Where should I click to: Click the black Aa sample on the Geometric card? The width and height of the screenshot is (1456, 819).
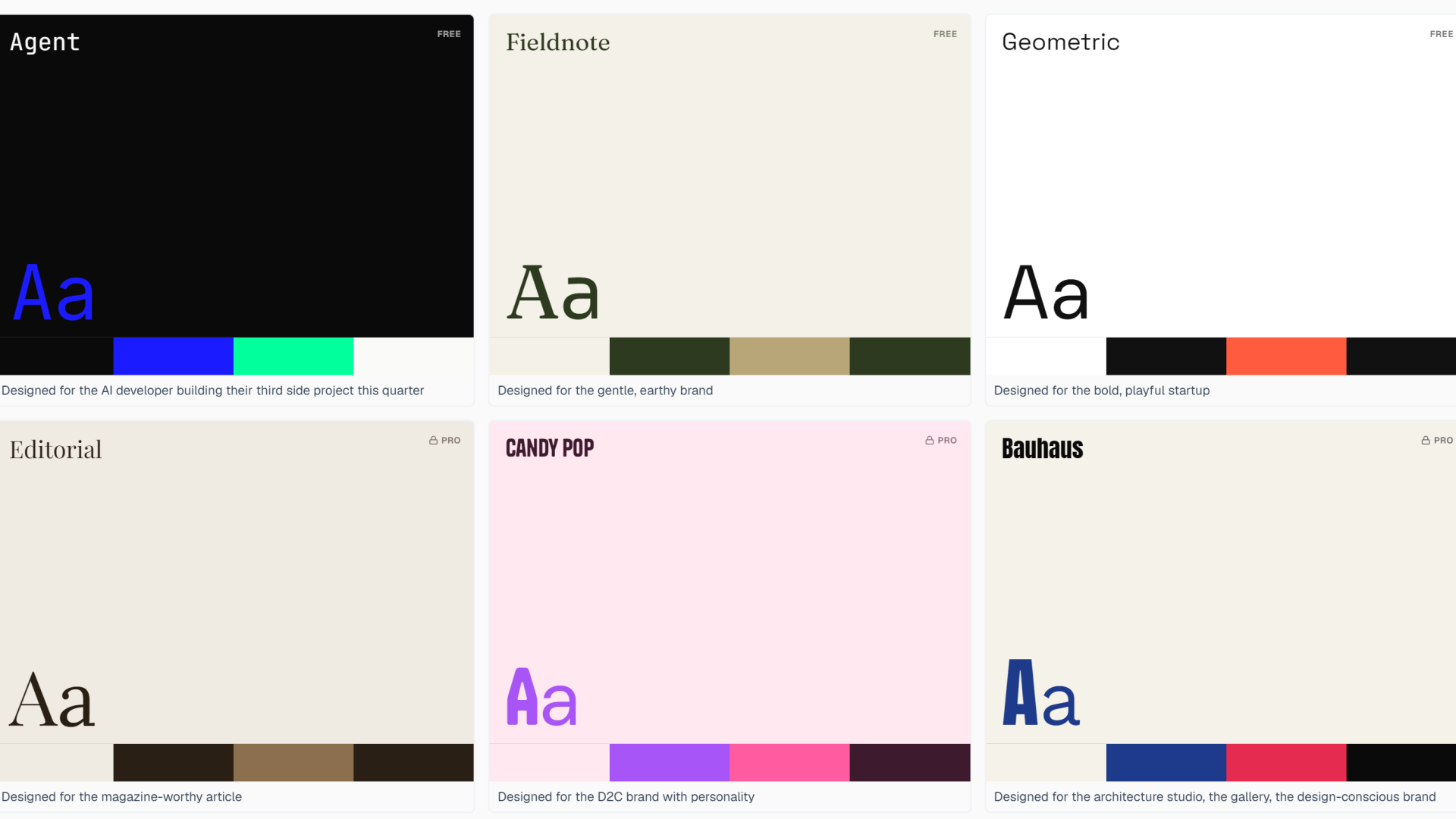click(x=1046, y=292)
